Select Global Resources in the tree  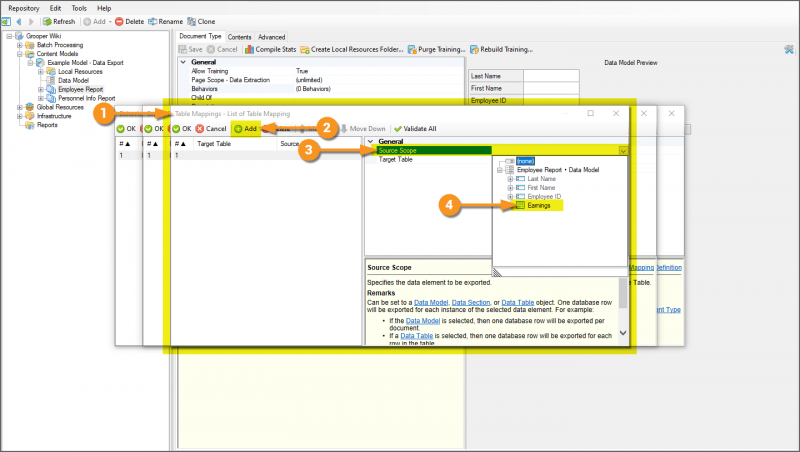click(x=60, y=107)
